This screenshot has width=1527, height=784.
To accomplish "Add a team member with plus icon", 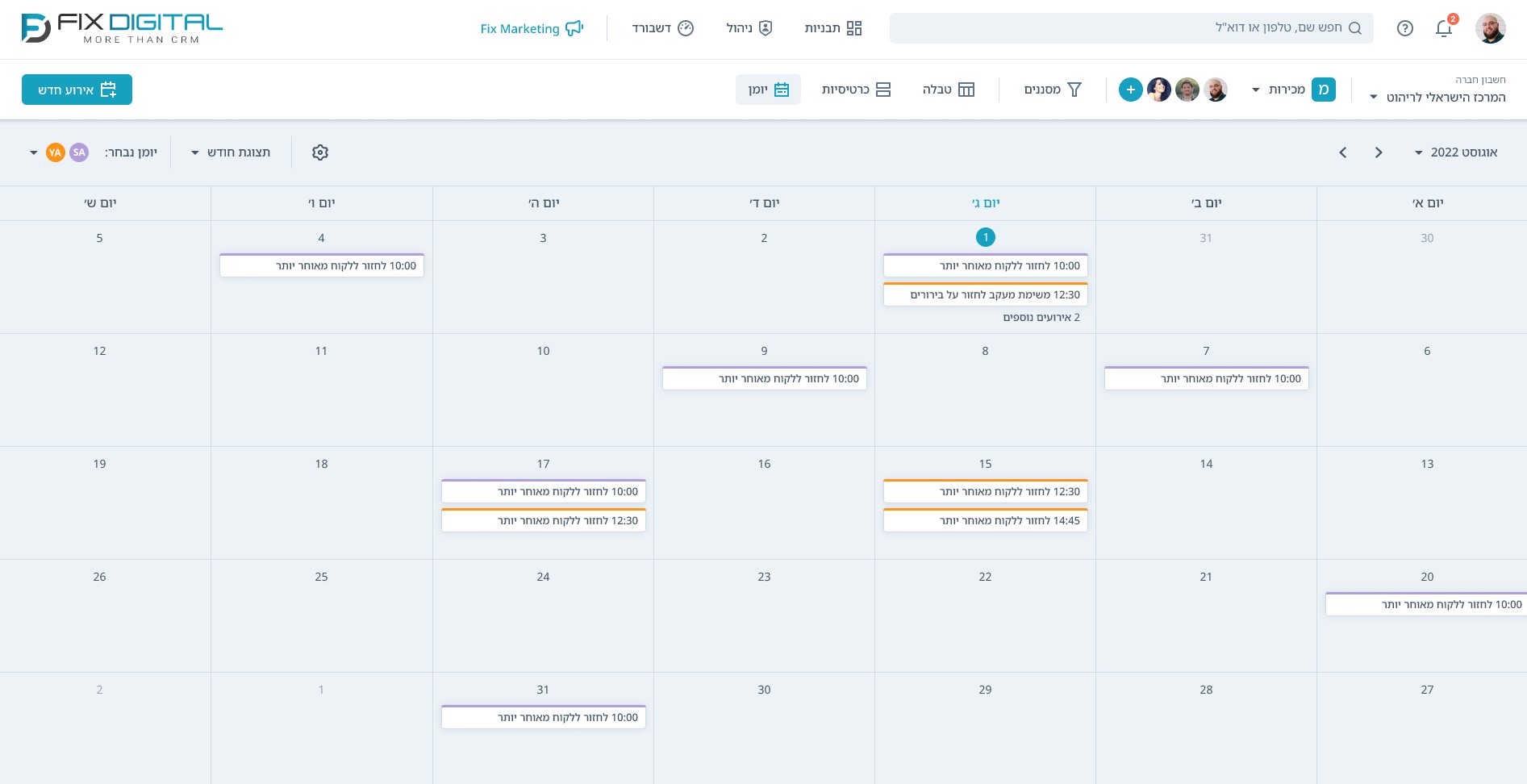I will tap(1131, 90).
